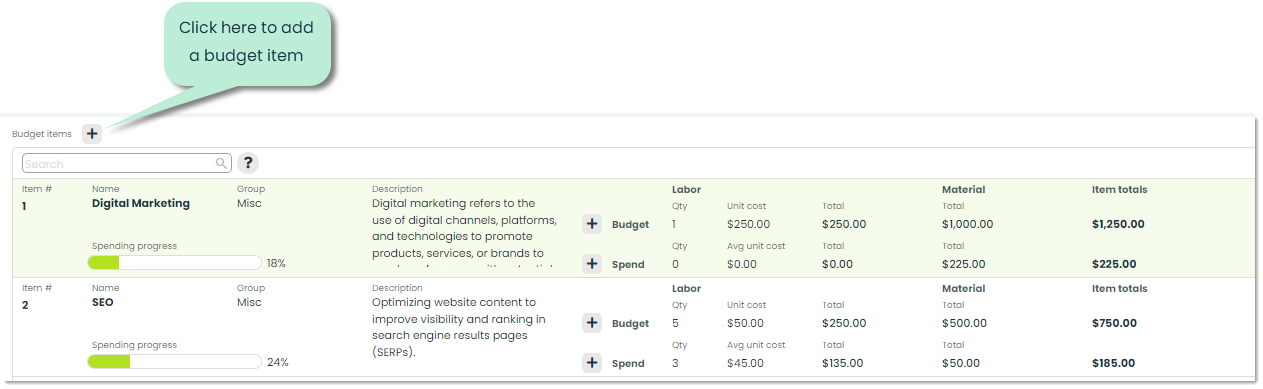The image size is (1263, 389).
Task: Click the Misc group of SEO
Action: tap(249, 302)
